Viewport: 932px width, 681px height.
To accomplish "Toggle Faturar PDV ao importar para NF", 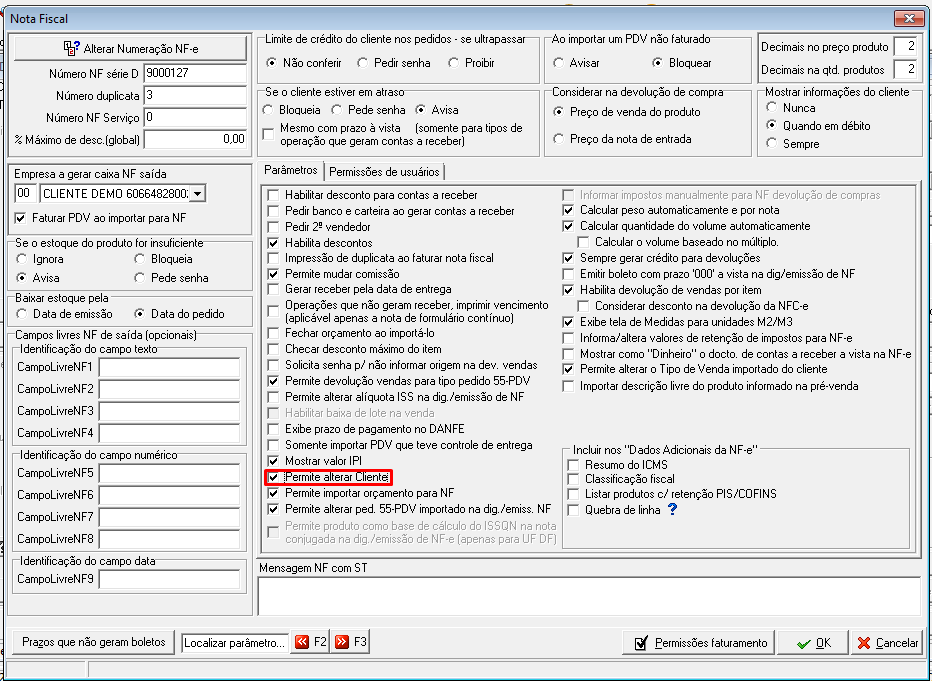I will [21, 218].
